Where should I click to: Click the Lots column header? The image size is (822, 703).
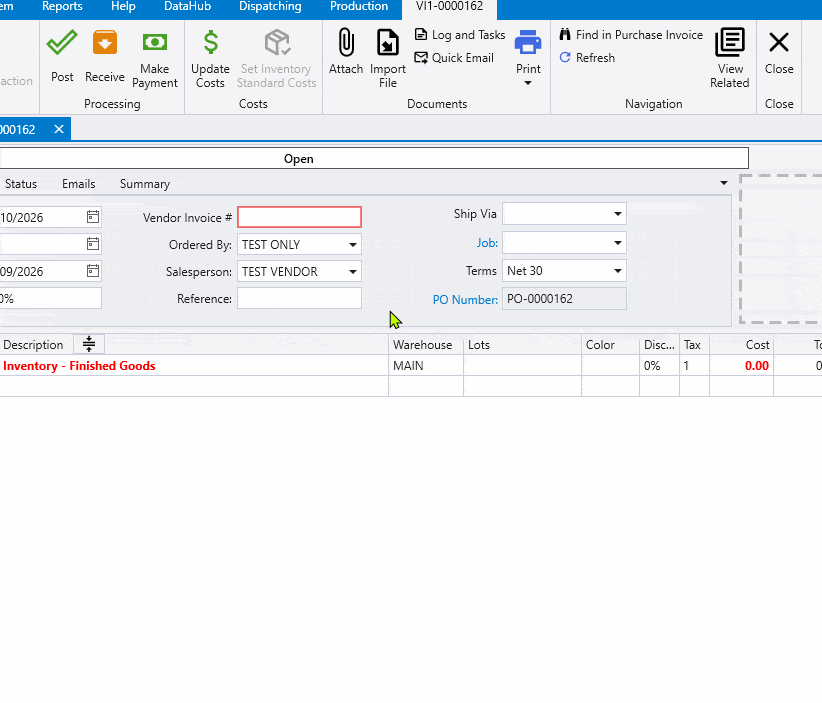(x=522, y=344)
